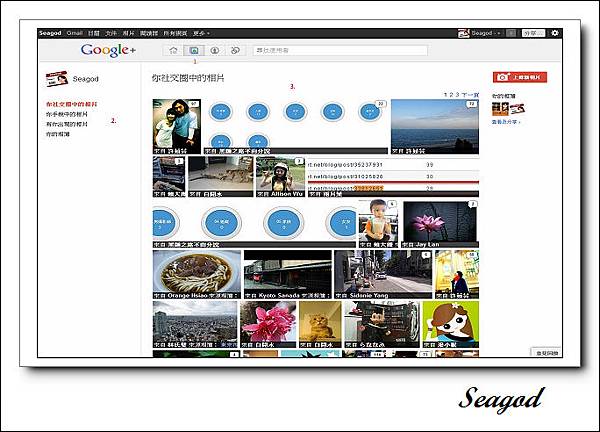Open the Astro Boy figure photo
Image resolution: width=600 pixels, height=432 pixels.
point(382,324)
